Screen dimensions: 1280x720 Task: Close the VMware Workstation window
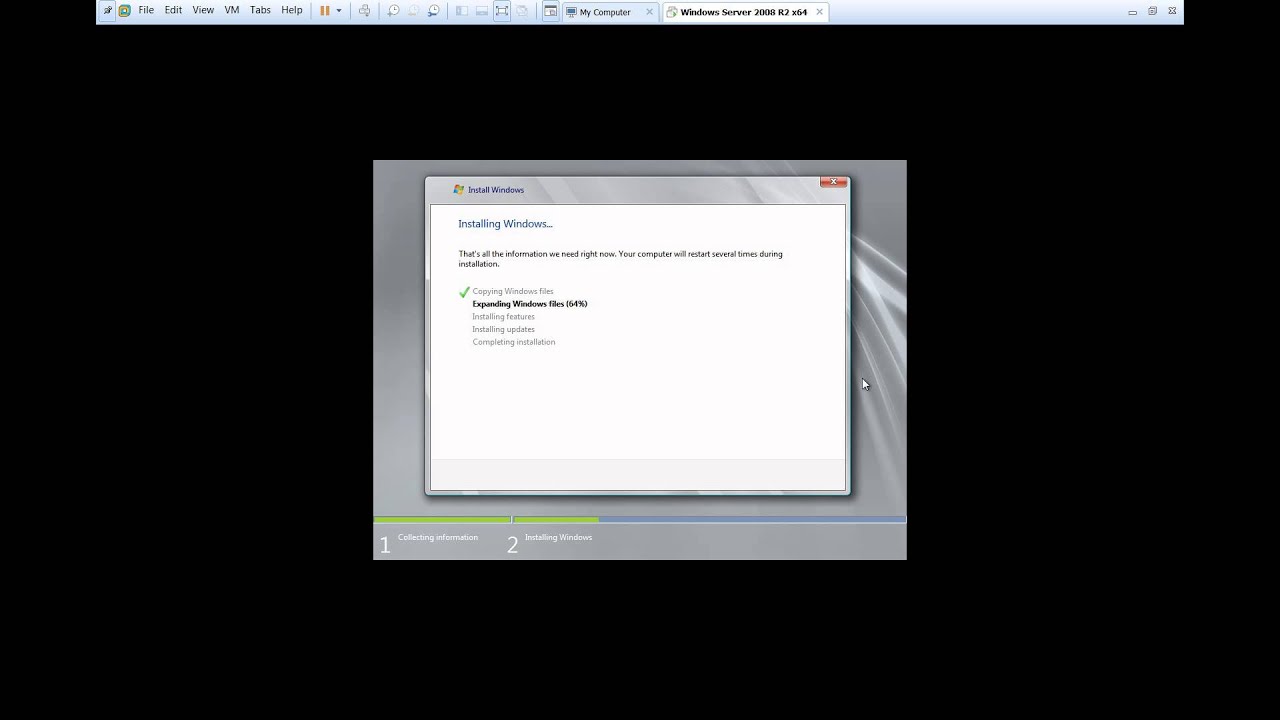pyautogui.click(x=1172, y=11)
